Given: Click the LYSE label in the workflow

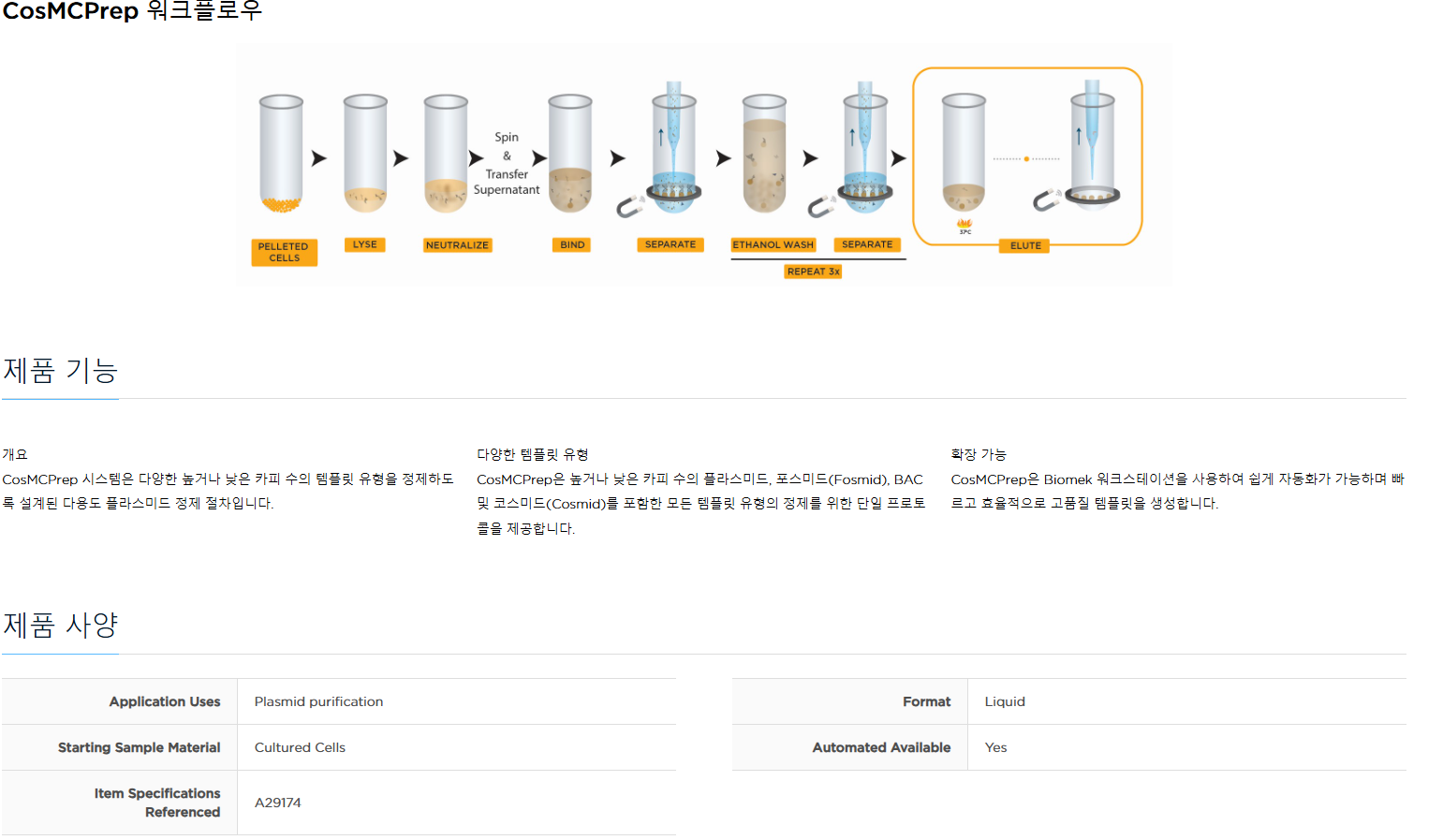Looking at the screenshot, I should 364,244.
